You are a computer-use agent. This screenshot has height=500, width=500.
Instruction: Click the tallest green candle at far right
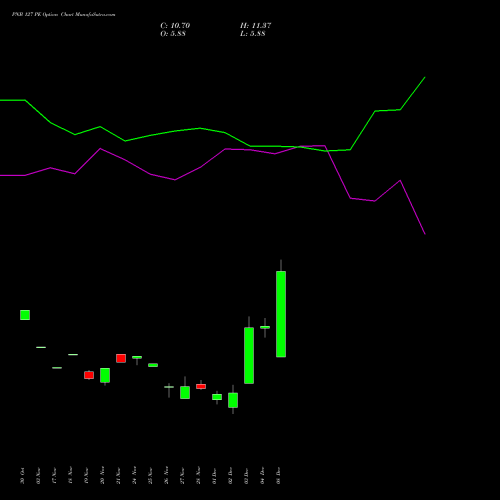281,314
